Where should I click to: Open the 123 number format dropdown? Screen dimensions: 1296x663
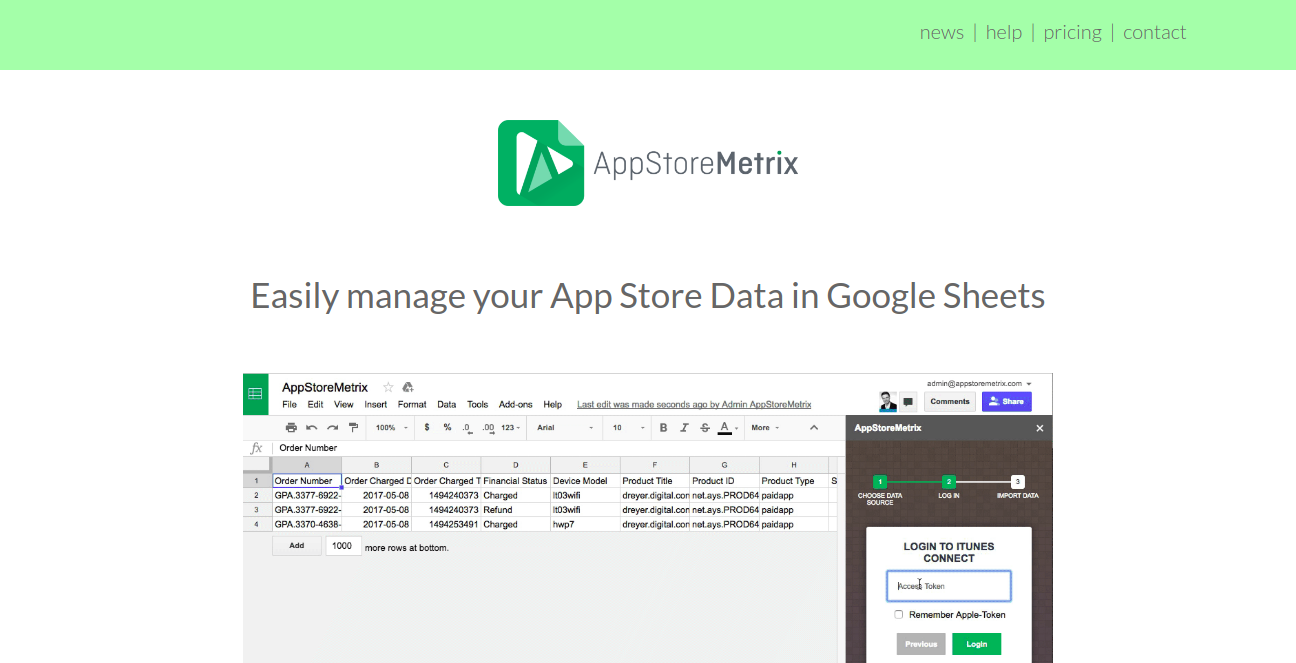[x=511, y=428]
